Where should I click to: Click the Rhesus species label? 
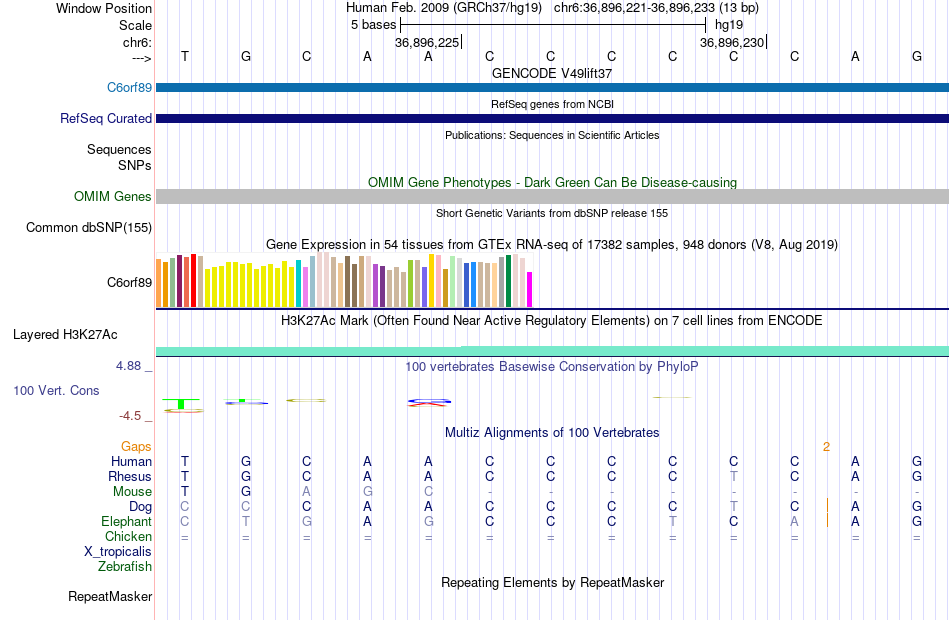click(130, 476)
